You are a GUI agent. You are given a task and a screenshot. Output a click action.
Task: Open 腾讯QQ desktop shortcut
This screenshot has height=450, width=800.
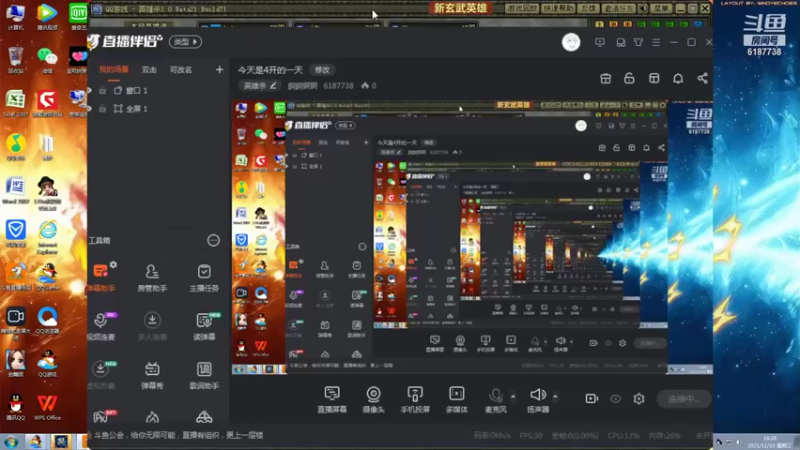(16, 407)
